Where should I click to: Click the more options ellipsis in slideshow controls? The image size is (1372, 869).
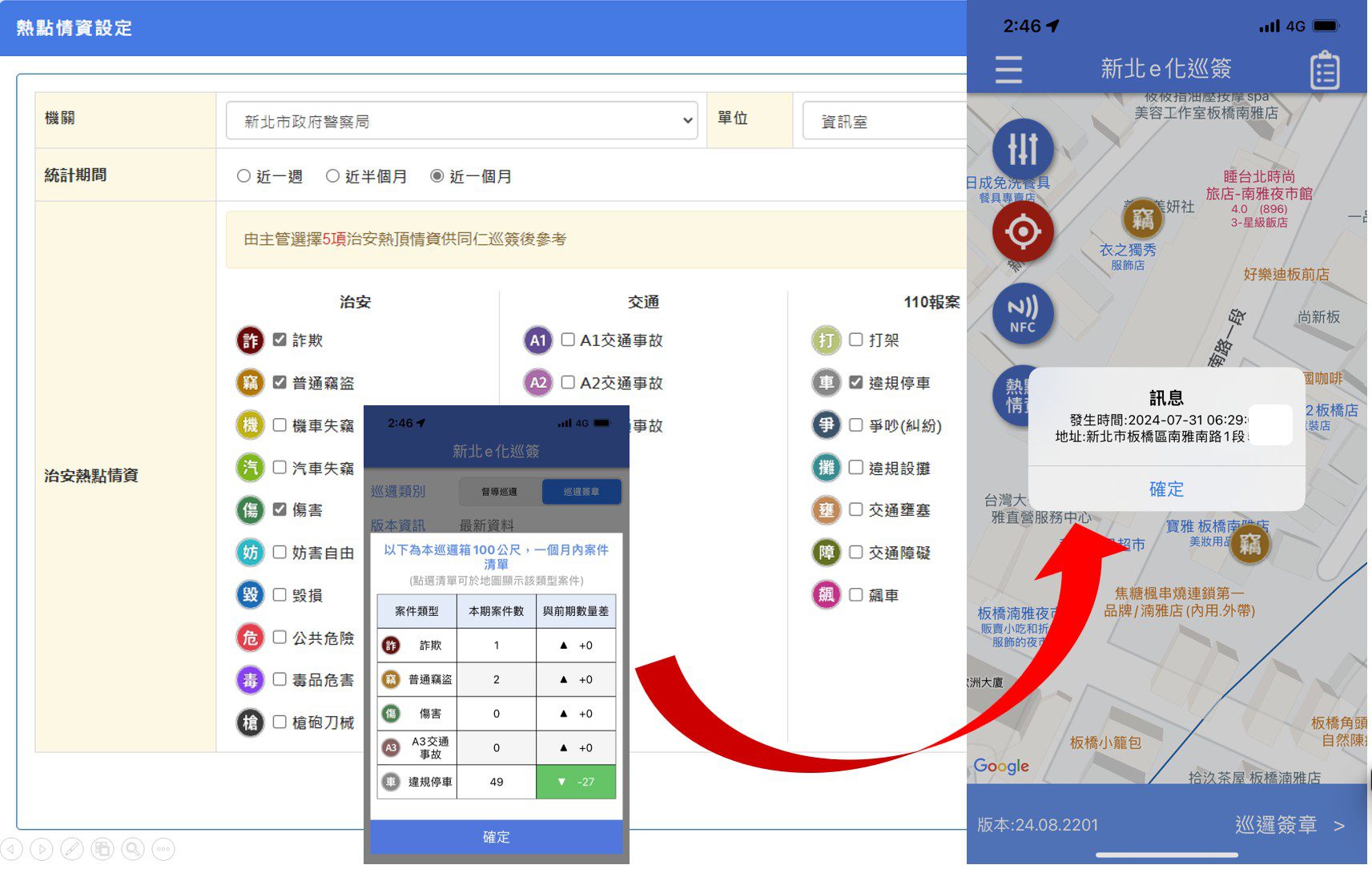pyautogui.click(x=163, y=849)
